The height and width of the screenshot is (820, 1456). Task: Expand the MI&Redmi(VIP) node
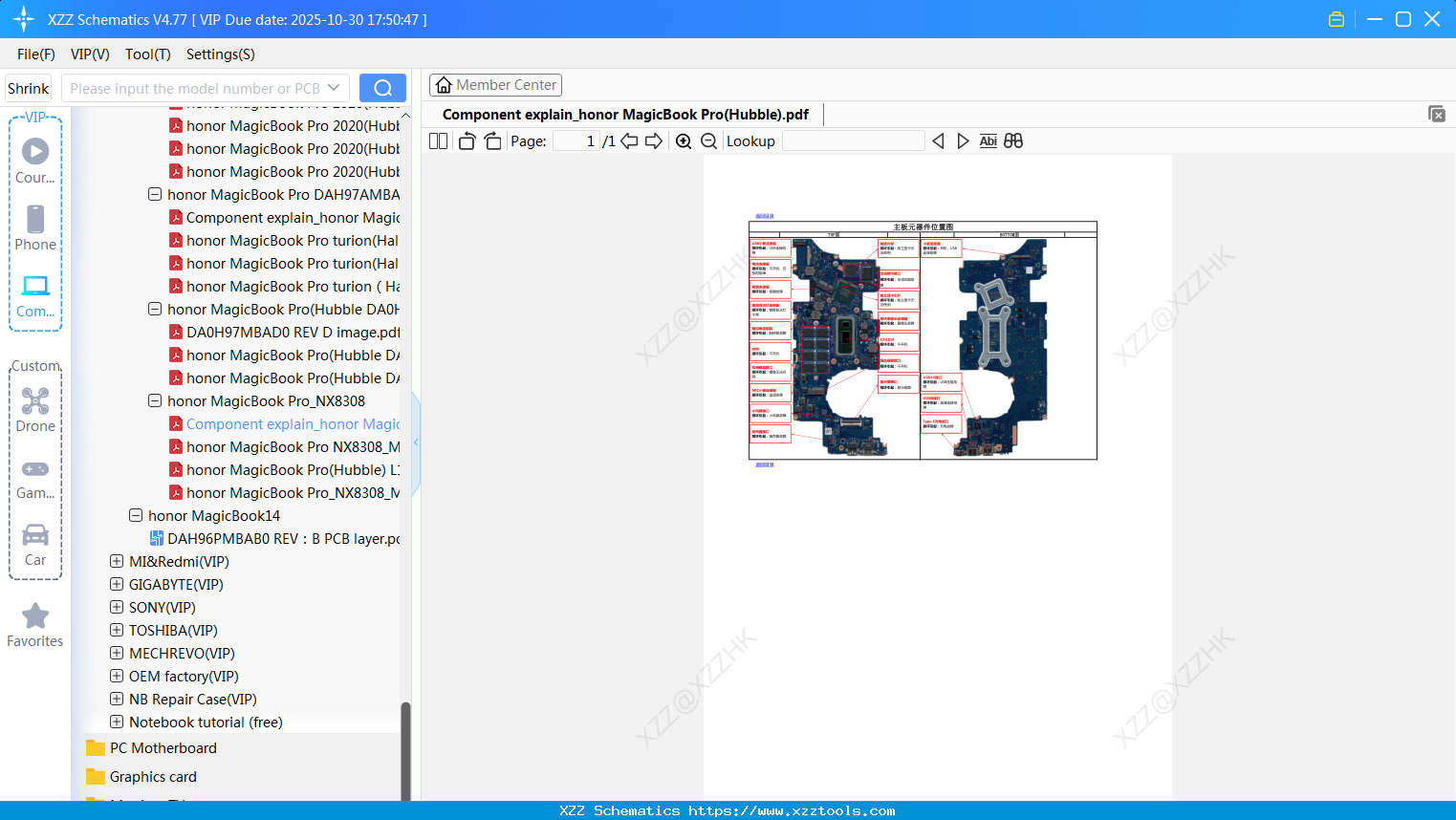click(117, 561)
